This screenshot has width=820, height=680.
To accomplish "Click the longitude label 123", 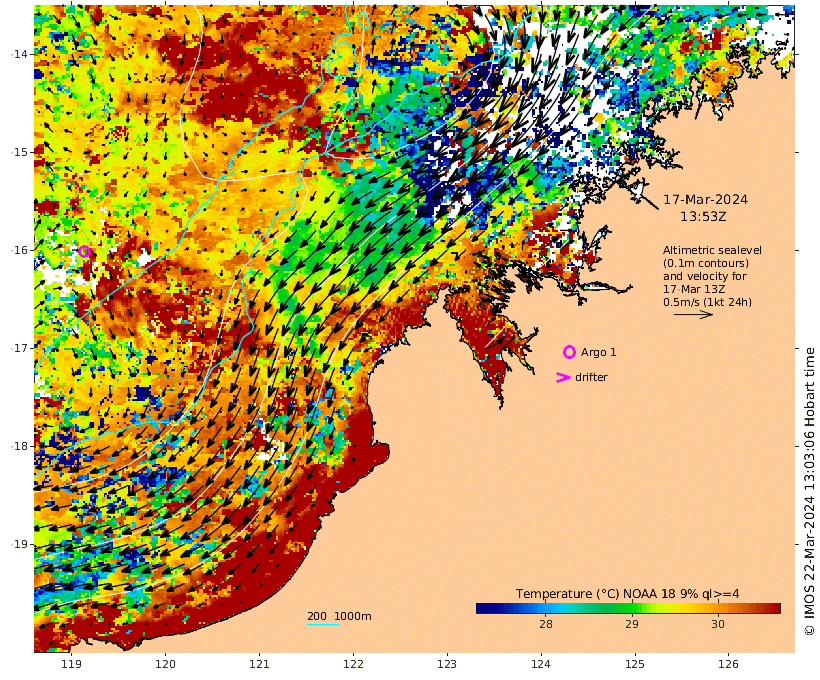I will pyautogui.click(x=447, y=664).
